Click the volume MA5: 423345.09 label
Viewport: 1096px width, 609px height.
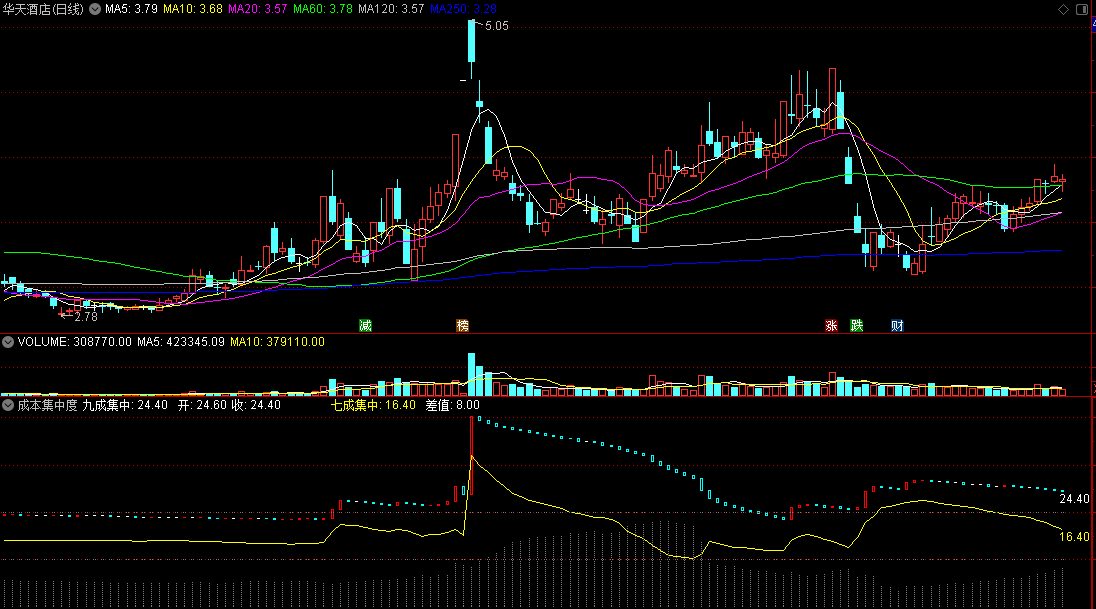pos(181,342)
